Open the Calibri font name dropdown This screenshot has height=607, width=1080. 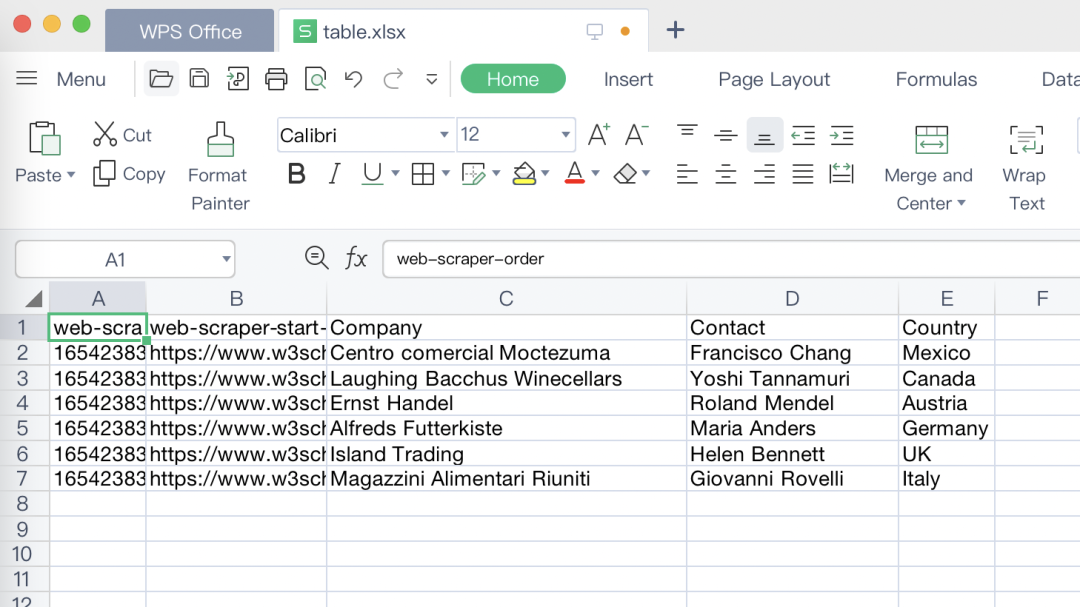point(444,135)
